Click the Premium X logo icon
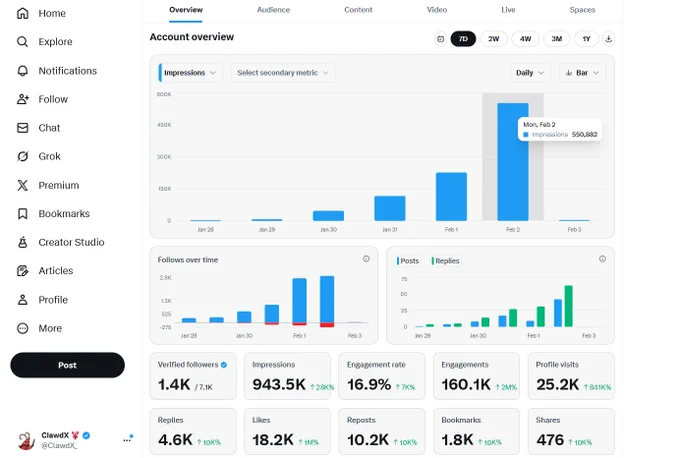 click(x=23, y=185)
